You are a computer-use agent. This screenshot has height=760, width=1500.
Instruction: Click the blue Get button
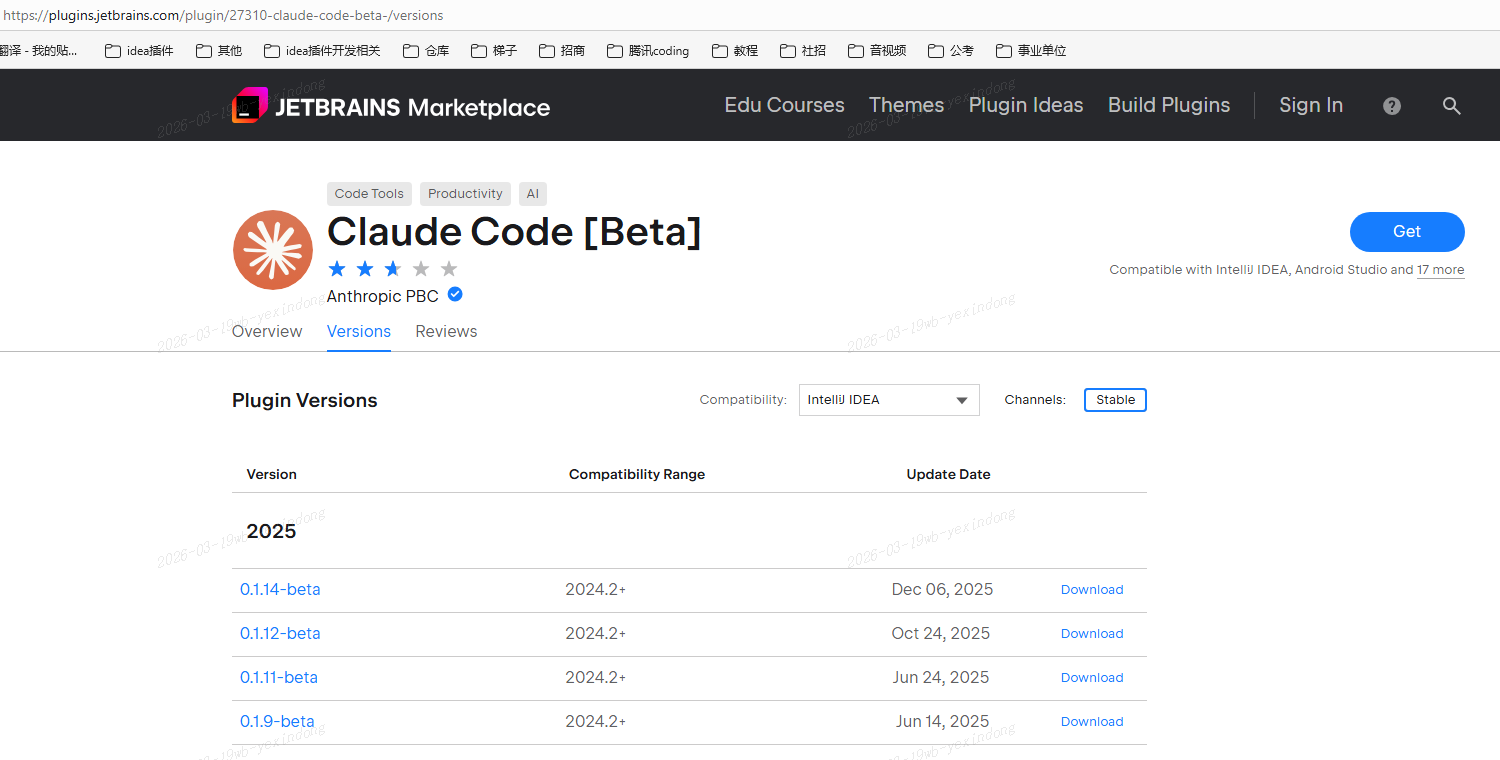[x=1407, y=232]
